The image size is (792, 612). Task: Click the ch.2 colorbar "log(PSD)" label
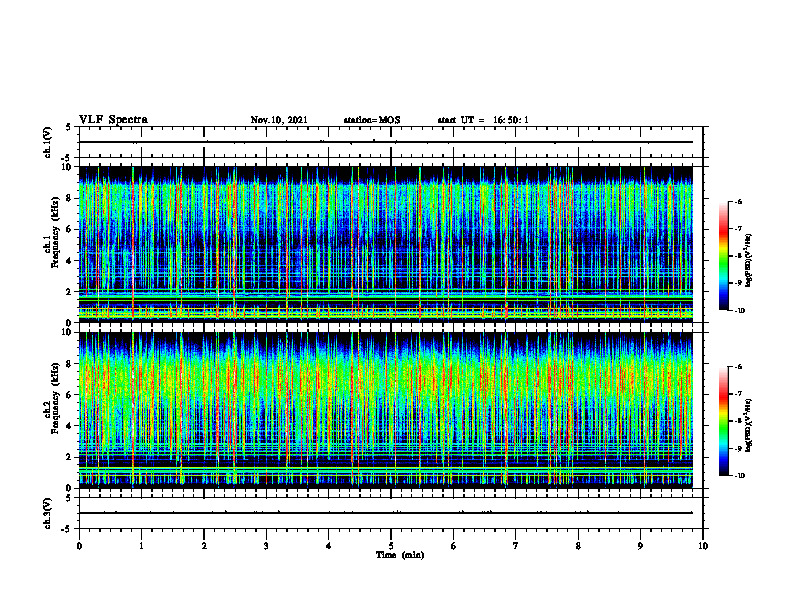click(x=749, y=426)
